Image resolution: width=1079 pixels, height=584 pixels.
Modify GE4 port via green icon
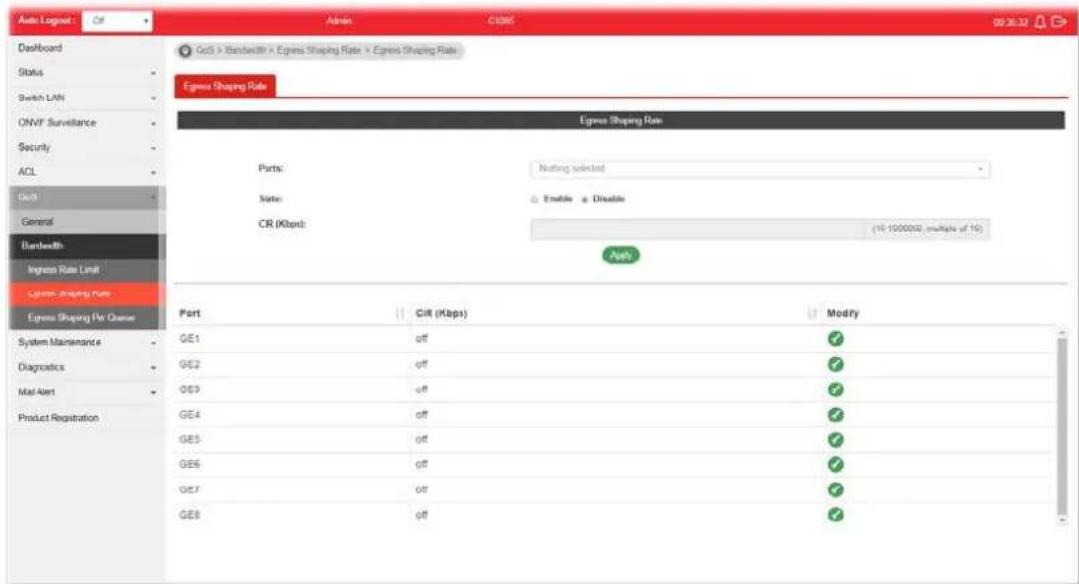pos(835,415)
